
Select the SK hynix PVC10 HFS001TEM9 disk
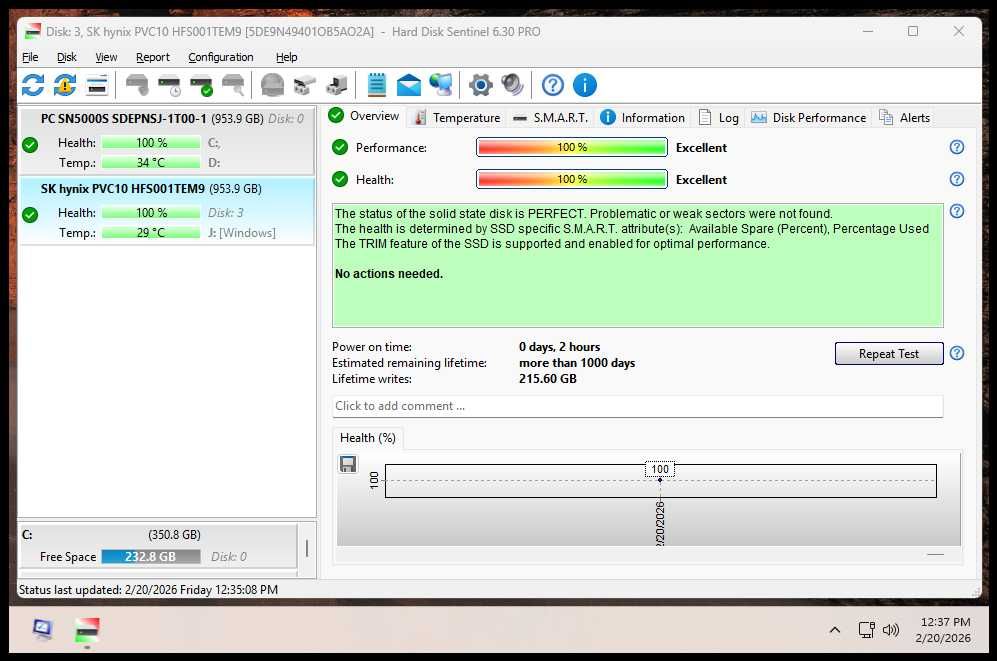167,211
